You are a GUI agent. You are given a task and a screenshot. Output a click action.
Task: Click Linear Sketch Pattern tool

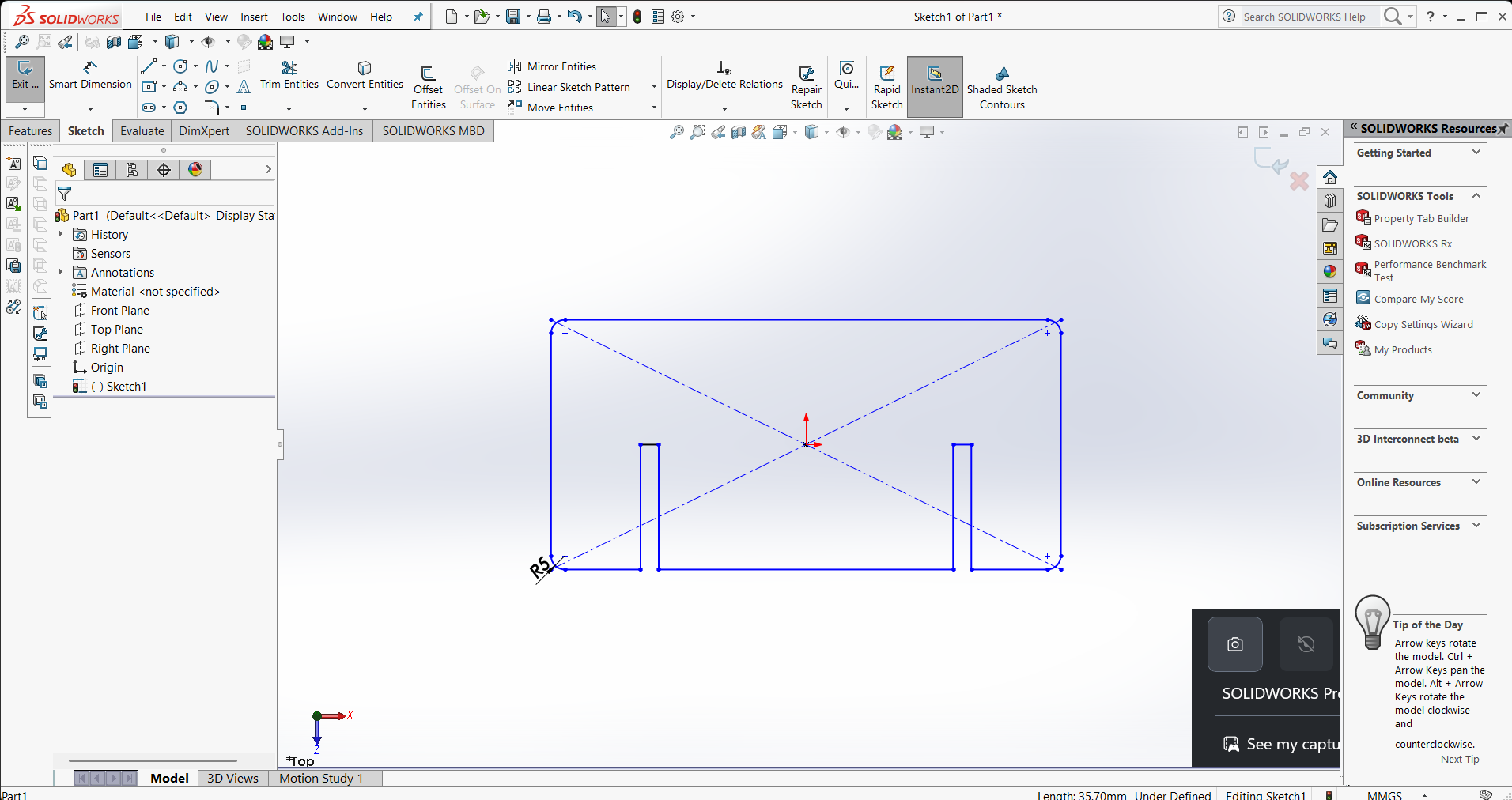(x=569, y=87)
